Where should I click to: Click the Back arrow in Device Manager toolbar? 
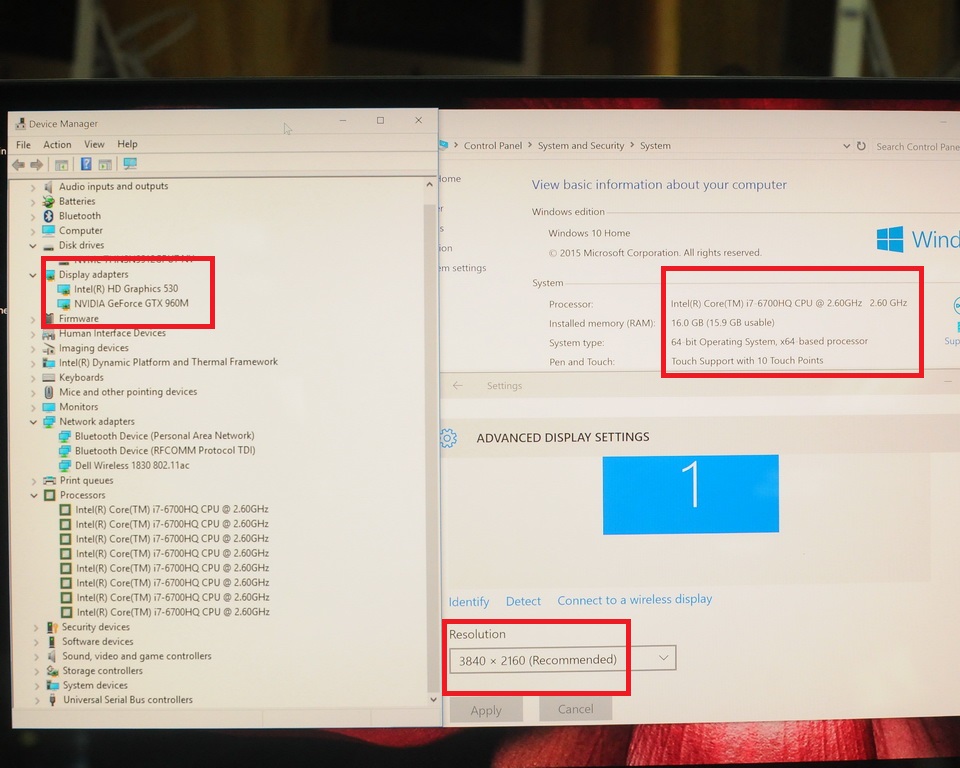coord(18,164)
